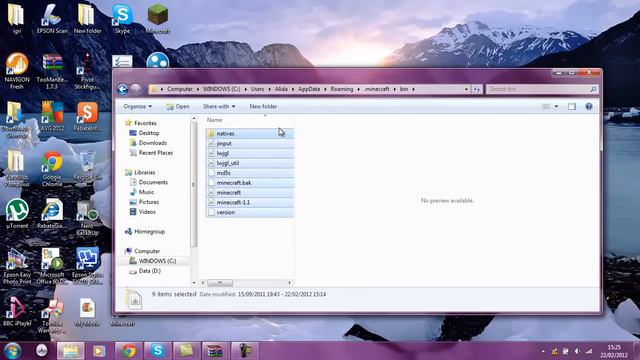Create a New folder via toolbar
The image size is (640, 360).
(263, 106)
